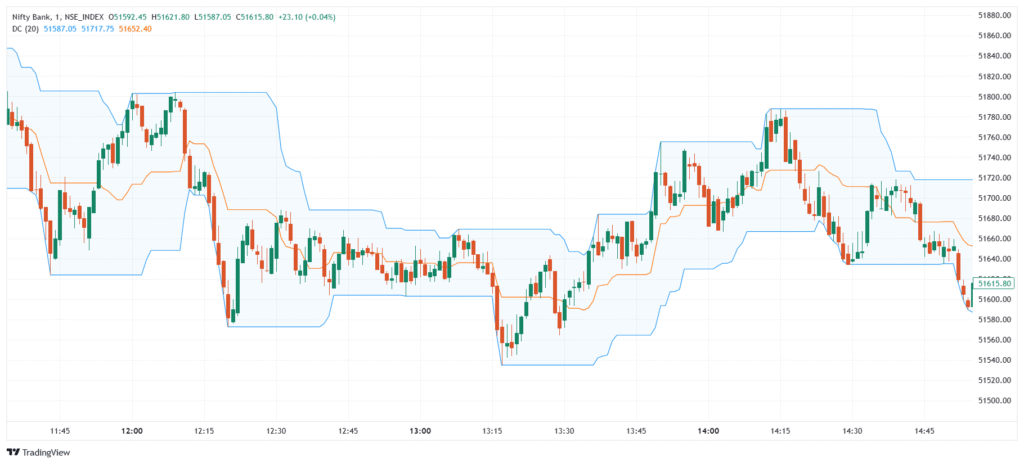Image resolution: width=1024 pixels, height=464 pixels.
Task: Click the 14:00 time axis label
Action: click(708, 431)
